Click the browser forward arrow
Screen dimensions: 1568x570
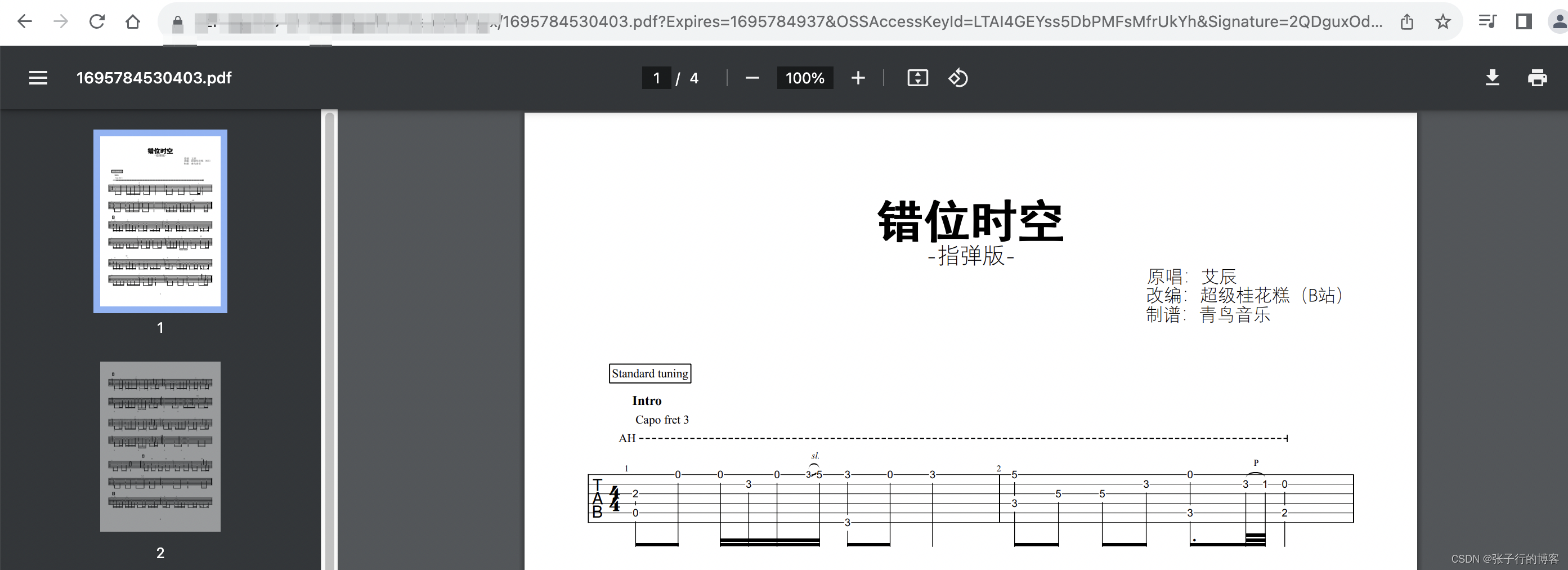point(61,22)
